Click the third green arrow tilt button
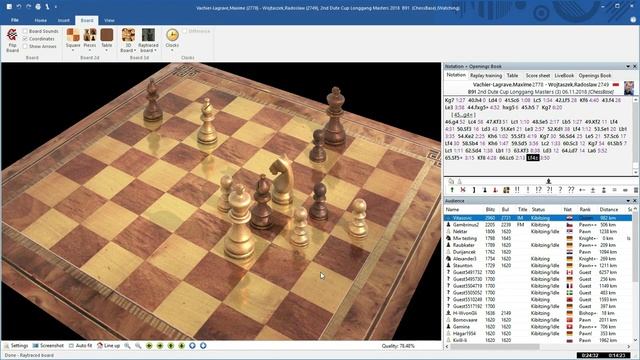640x360 pixels. [x=171, y=346]
